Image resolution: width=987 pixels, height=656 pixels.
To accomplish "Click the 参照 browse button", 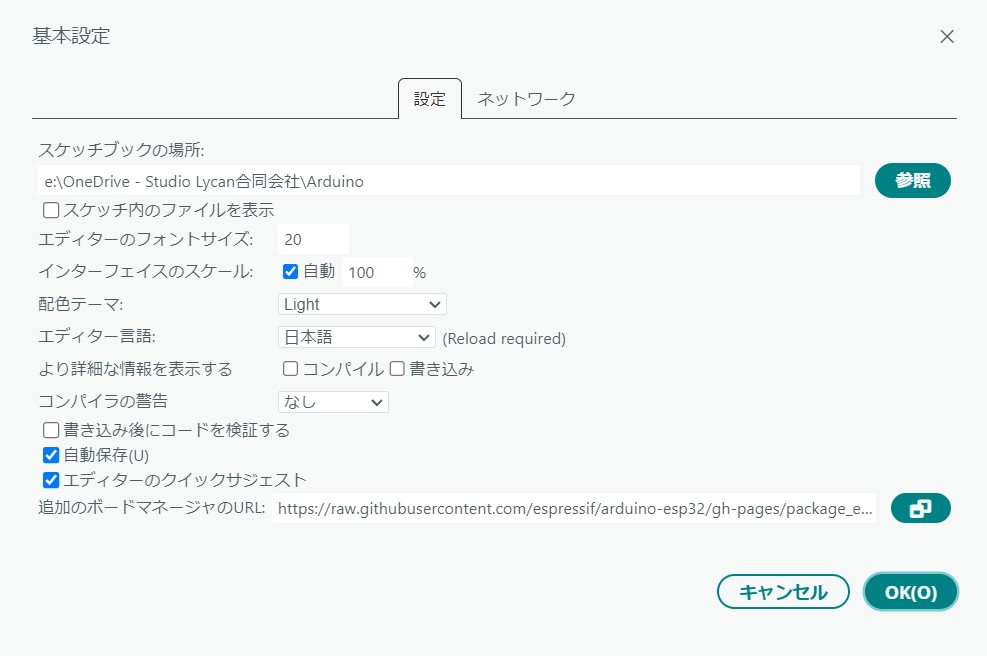I will (x=912, y=180).
